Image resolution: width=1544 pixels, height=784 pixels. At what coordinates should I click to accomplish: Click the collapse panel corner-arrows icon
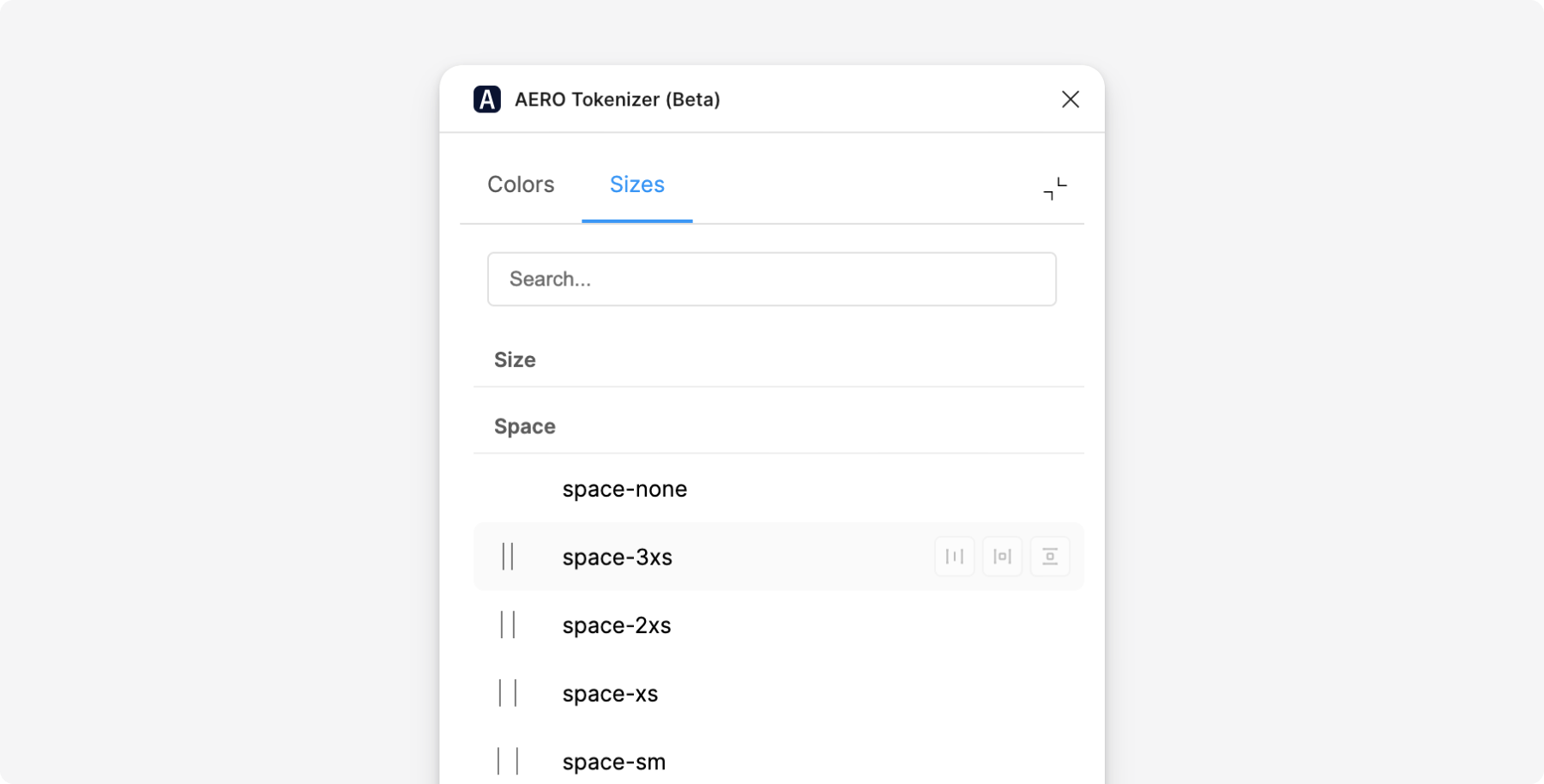[1055, 189]
